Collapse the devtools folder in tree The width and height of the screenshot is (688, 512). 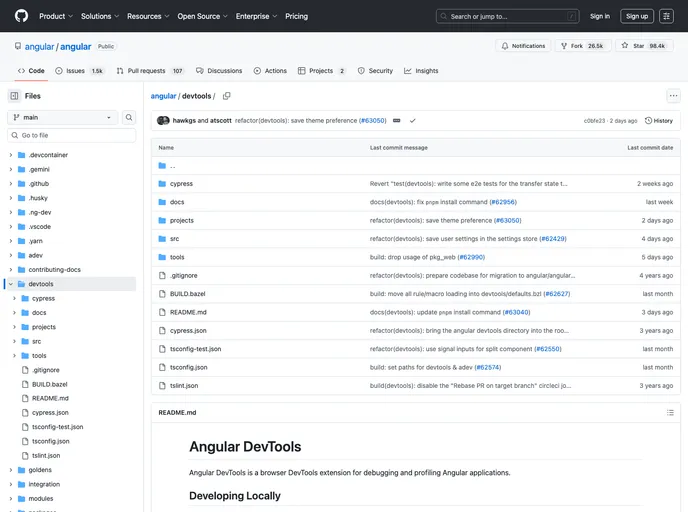[x=11, y=284]
